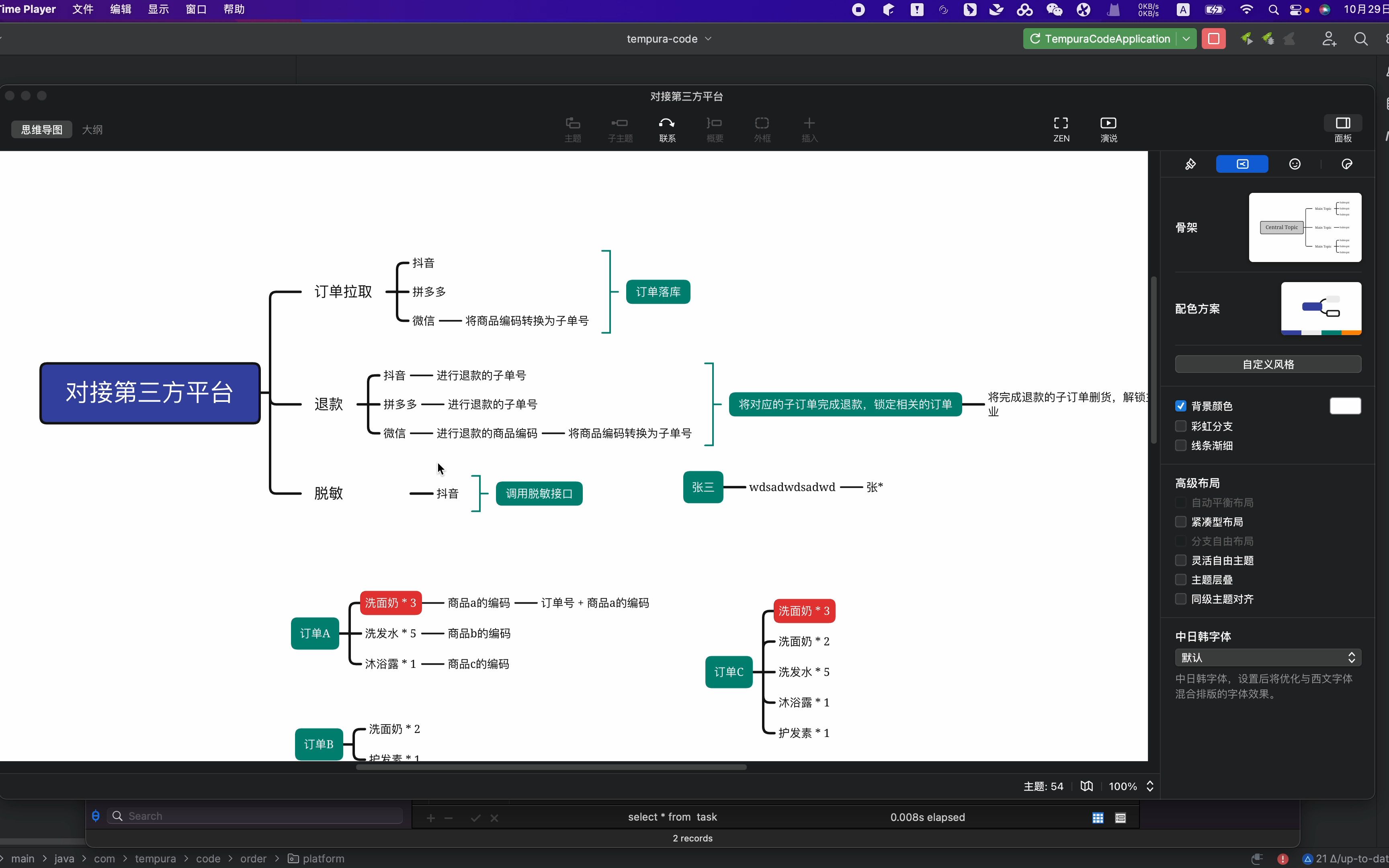Click the platform folder in breadcrumb
Image resolution: width=1389 pixels, height=868 pixels.
coord(316,858)
